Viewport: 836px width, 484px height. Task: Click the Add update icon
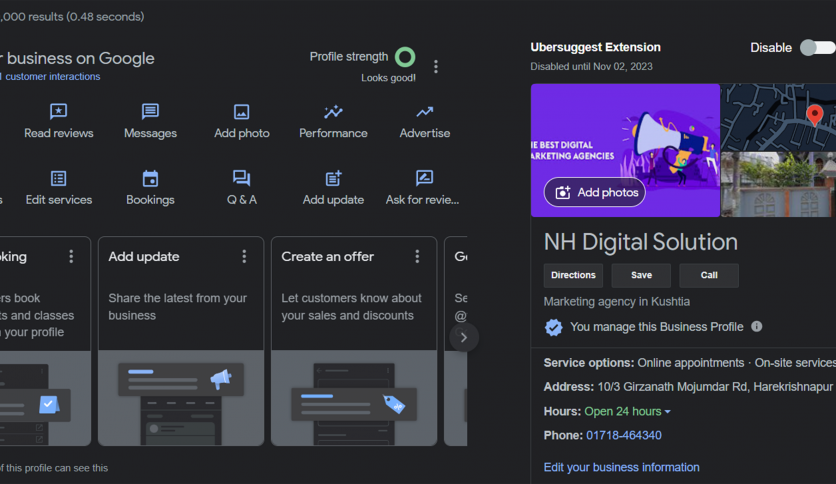click(333, 179)
